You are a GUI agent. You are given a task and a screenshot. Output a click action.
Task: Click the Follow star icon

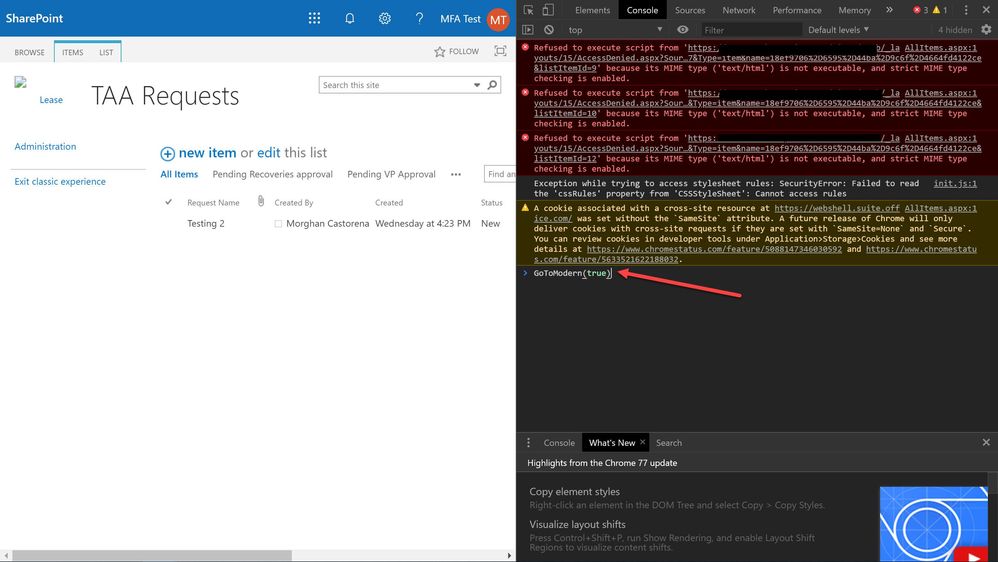click(x=439, y=52)
